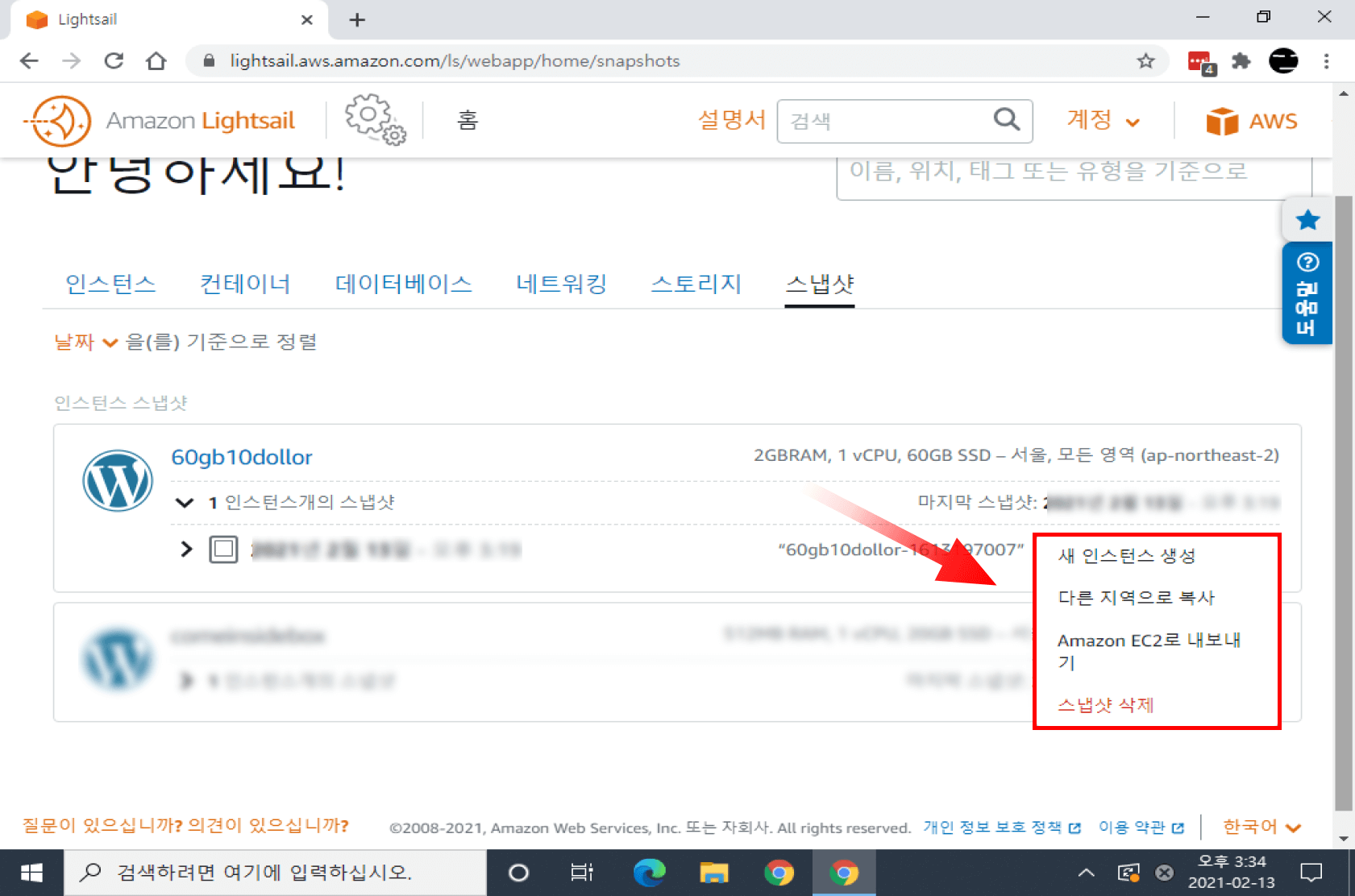Bookmark this page with the star icon
The height and width of the screenshot is (896, 1355).
[x=1145, y=61]
